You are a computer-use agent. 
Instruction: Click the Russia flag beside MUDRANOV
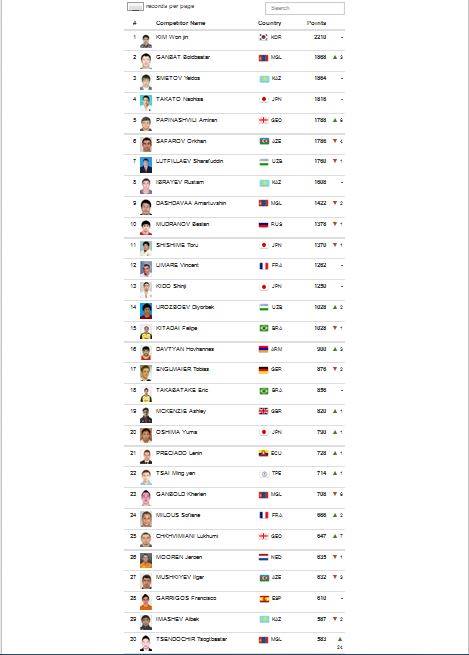click(x=264, y=224)
